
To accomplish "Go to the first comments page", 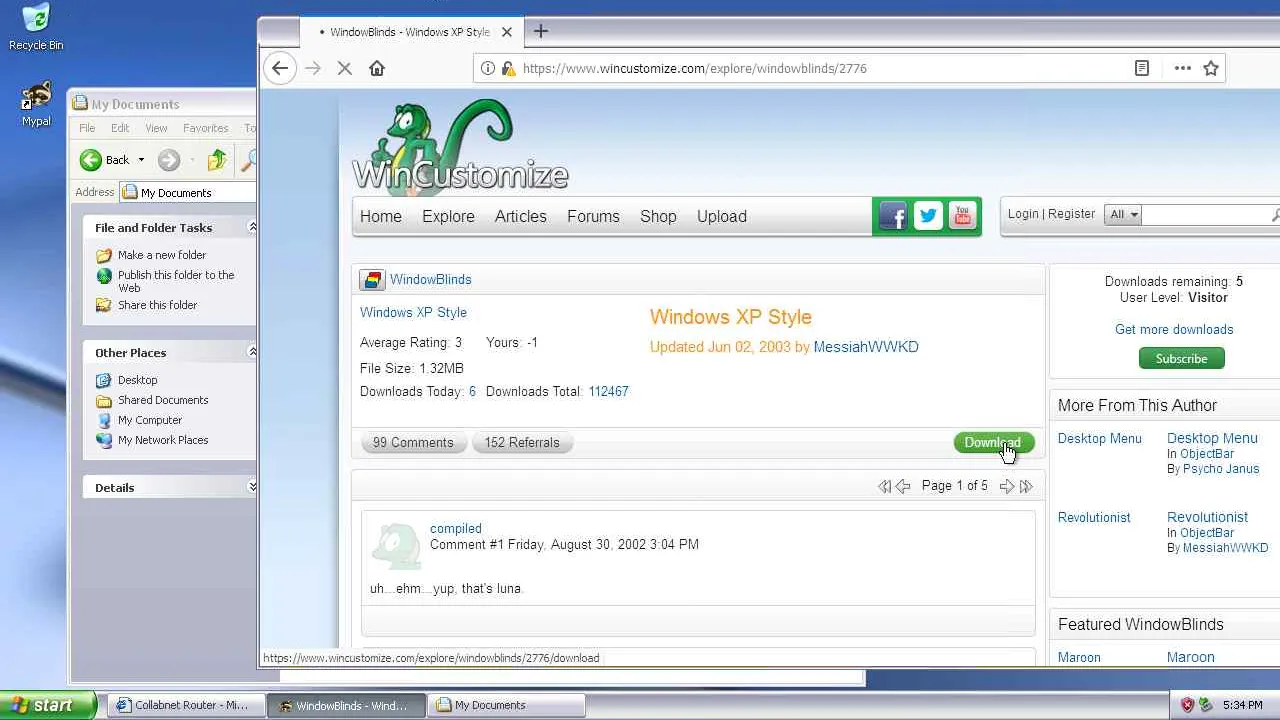I will pos(884,486).
